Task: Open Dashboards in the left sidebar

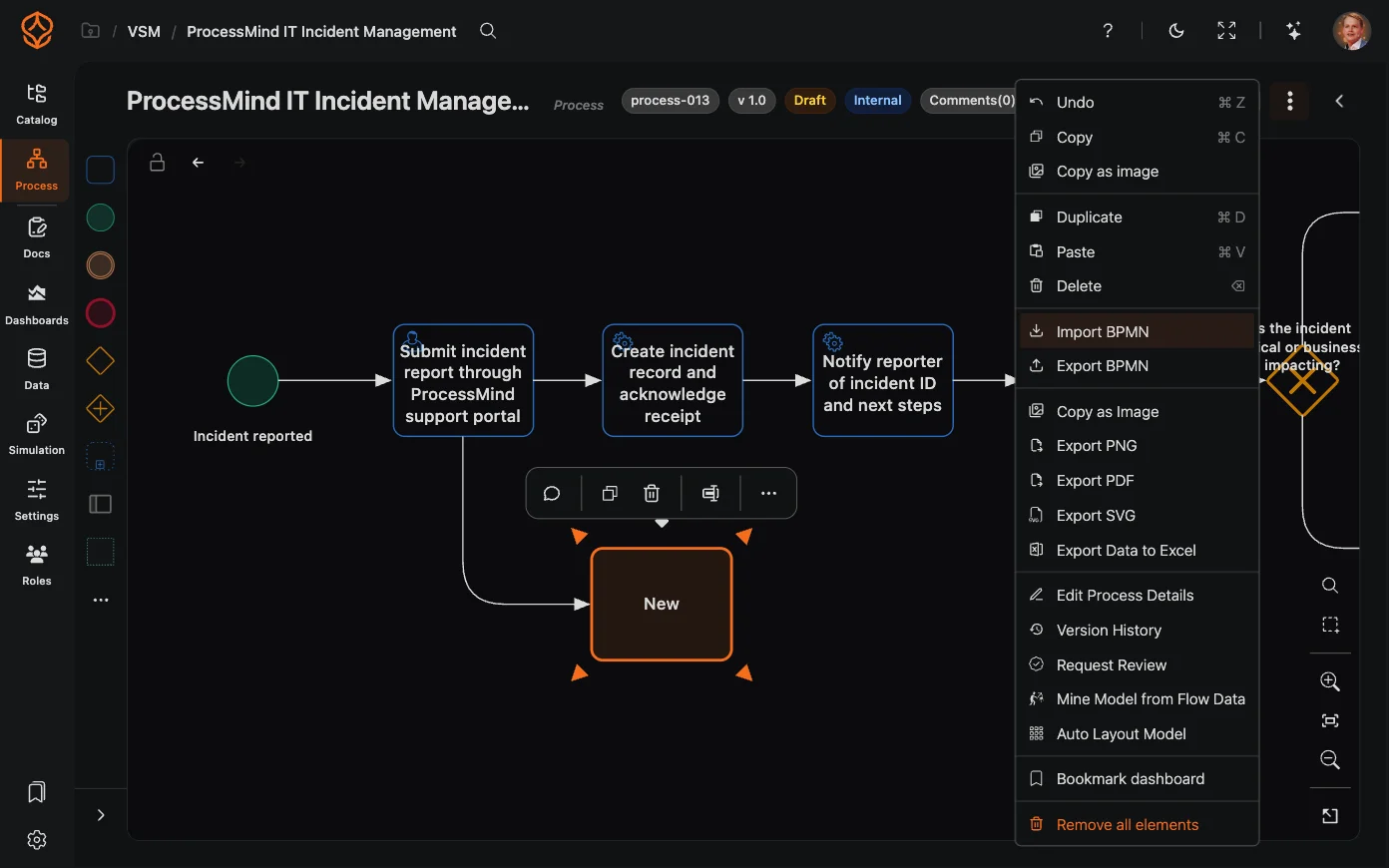Action: pyautogui.click(x=37, y=305)
